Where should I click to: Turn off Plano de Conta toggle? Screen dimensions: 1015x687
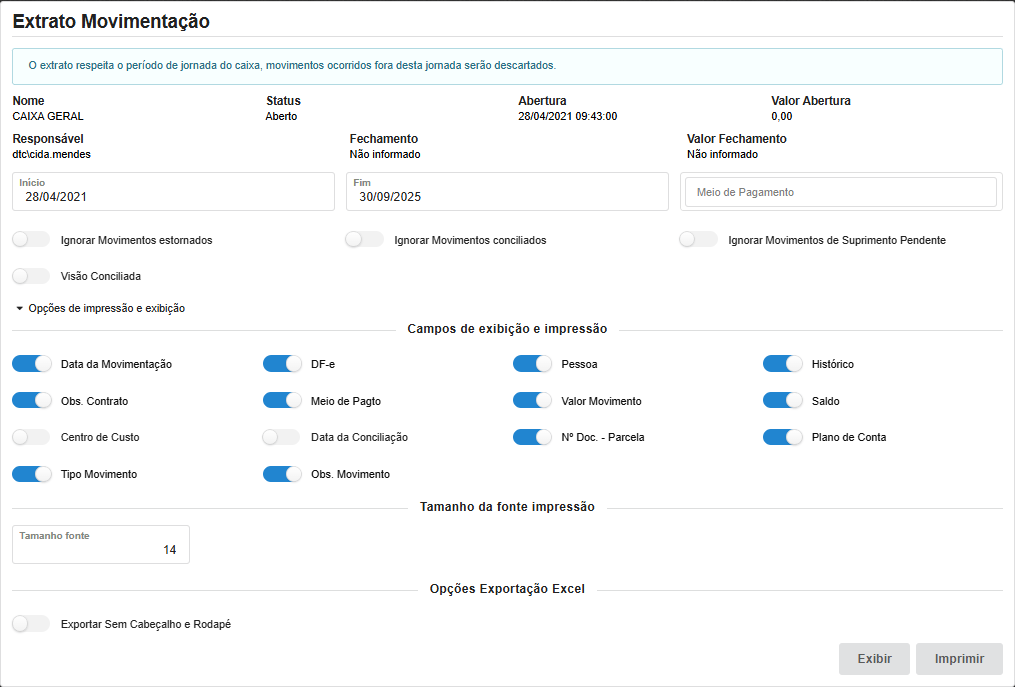coord(783,437)
